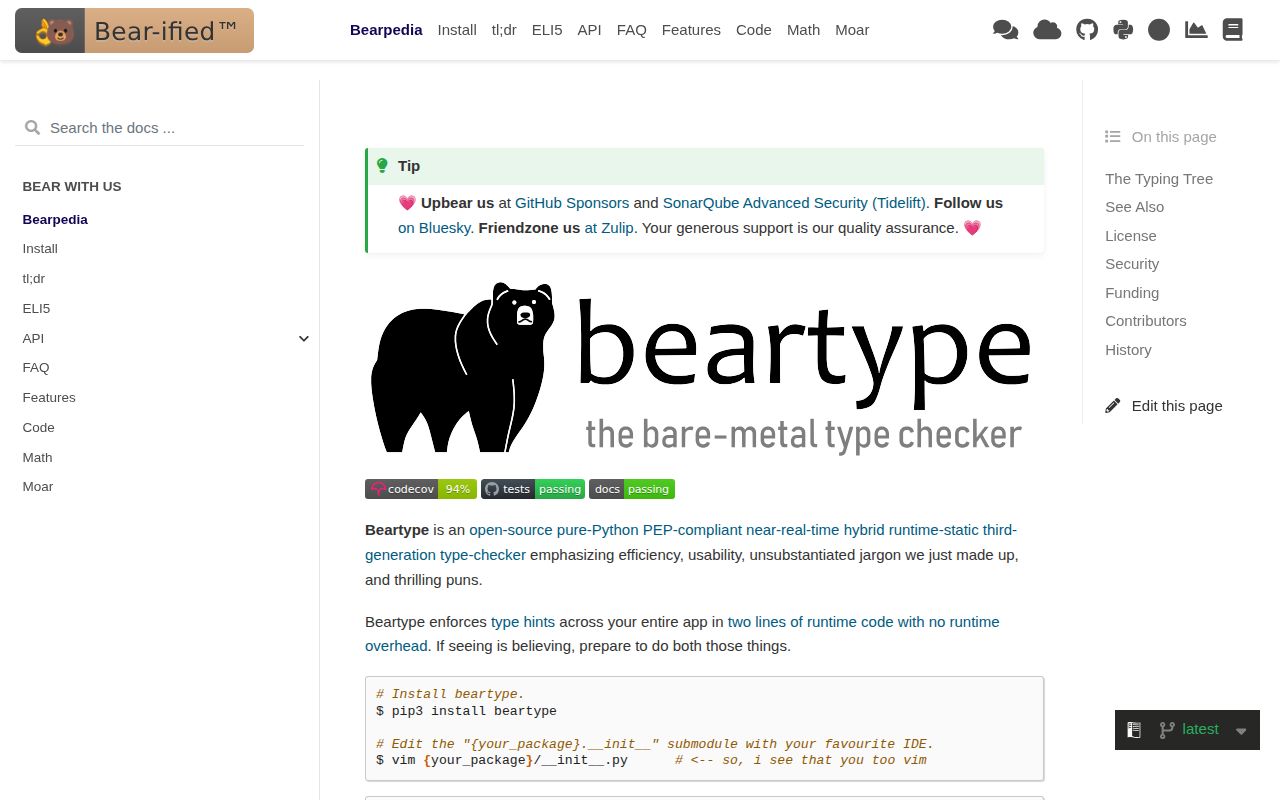The height and width of the screenshot is (800, 1280).
Task: Jump to The Typing Tree section
Action: 1159,179
